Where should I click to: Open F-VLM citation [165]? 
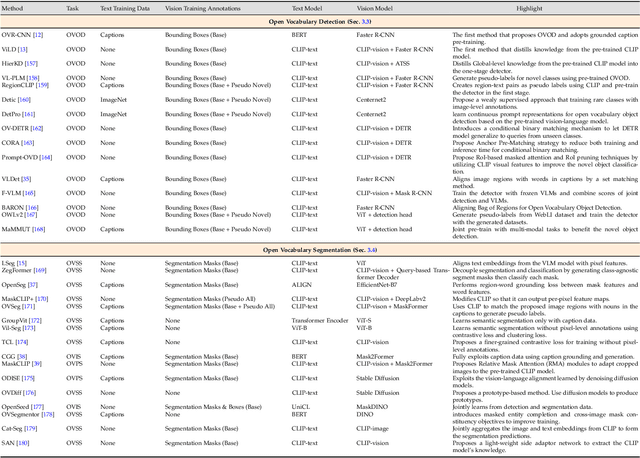[x=32, y=192]
